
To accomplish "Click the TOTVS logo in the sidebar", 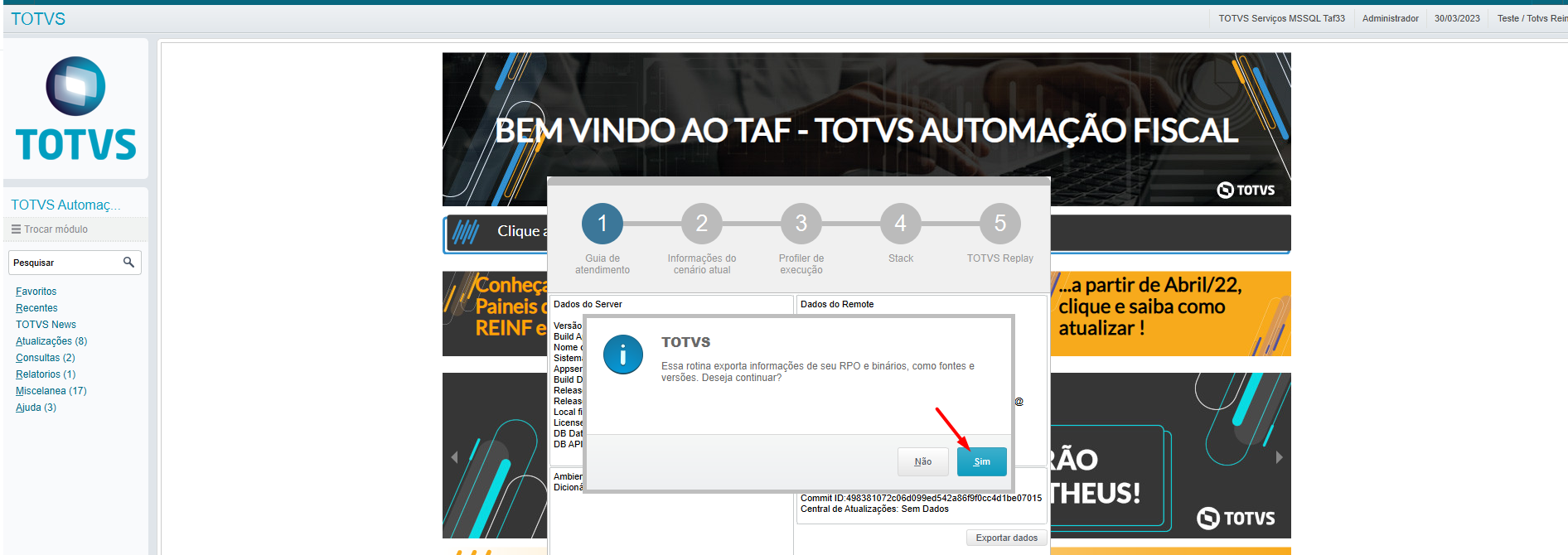I will (75, 109).
